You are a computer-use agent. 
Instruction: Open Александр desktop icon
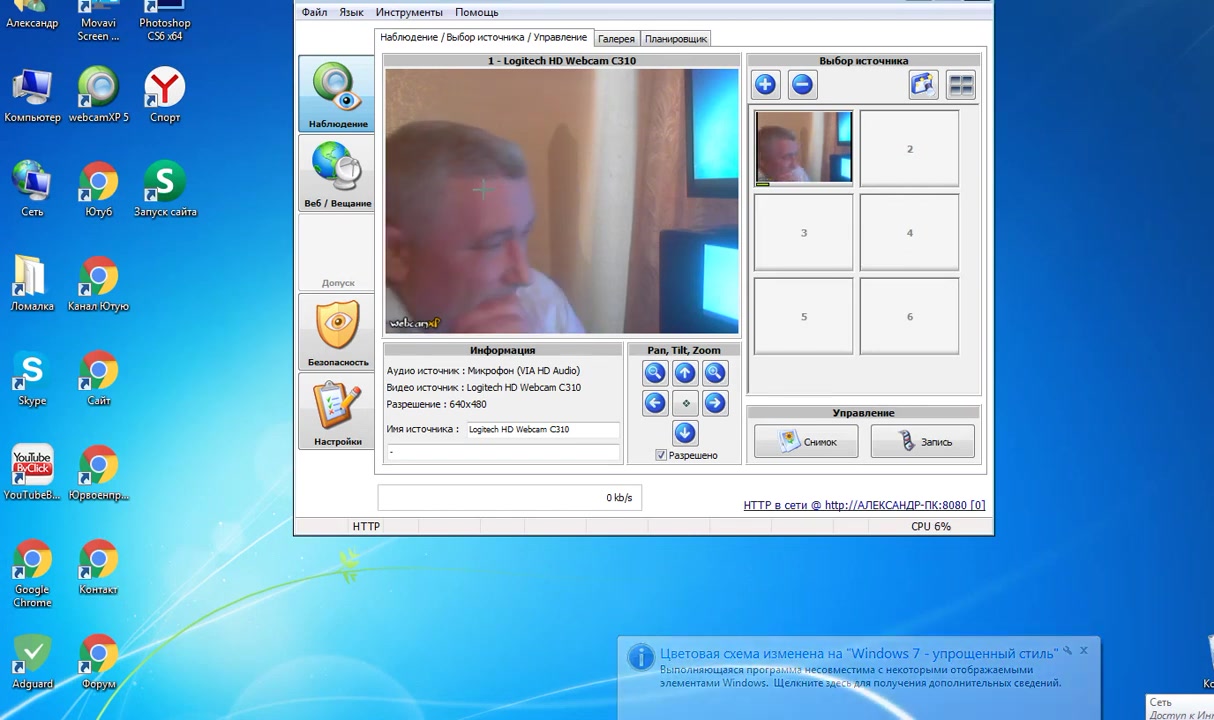tap(32, 15)
